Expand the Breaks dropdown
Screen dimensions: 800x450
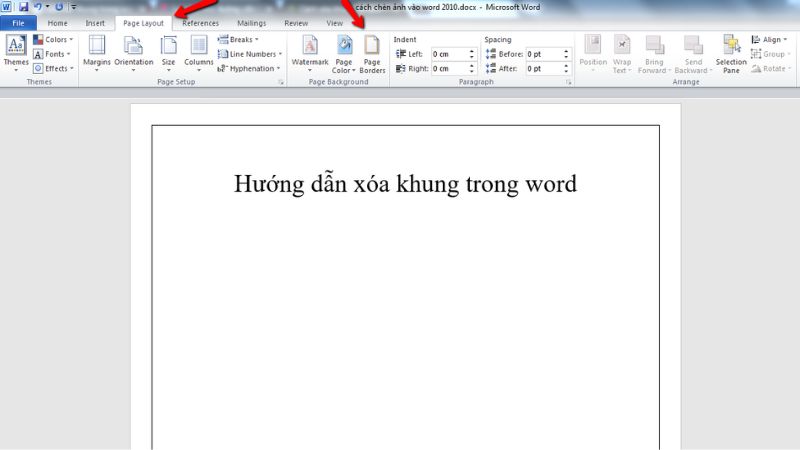(238, 40)
